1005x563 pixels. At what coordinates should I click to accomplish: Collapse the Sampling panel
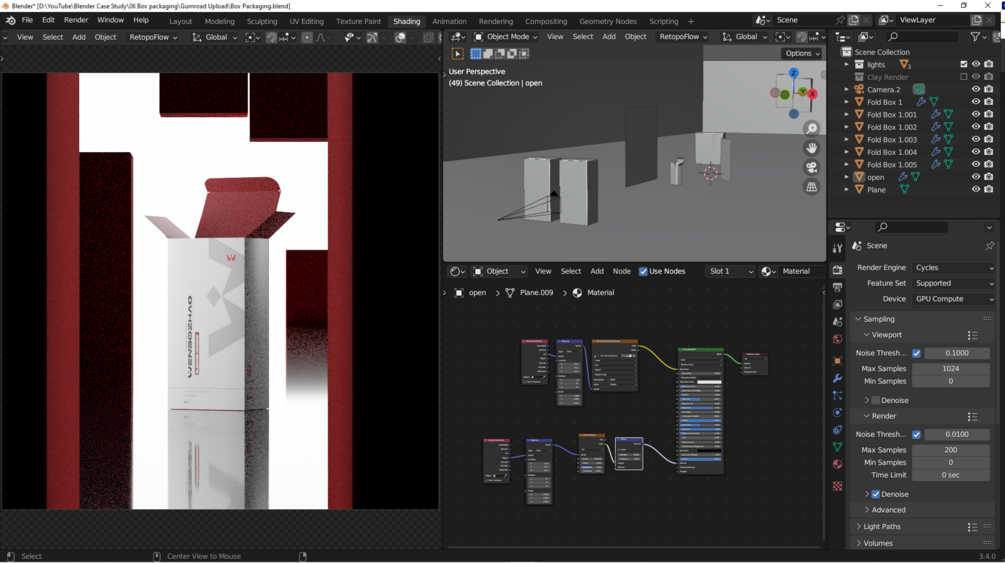click(878, 319)
